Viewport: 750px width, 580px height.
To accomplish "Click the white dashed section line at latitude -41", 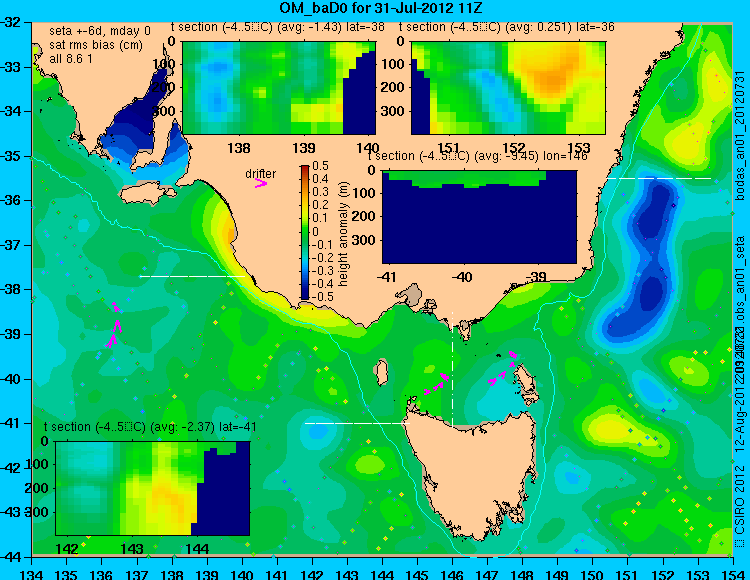I will [358, 423].
